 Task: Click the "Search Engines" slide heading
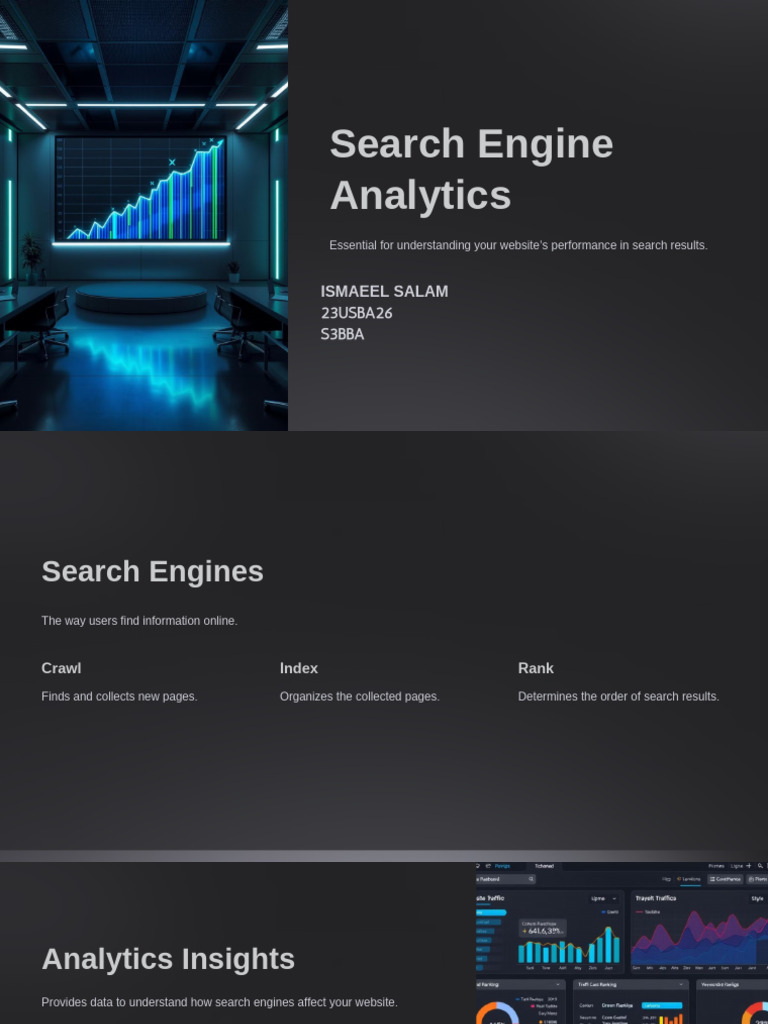tap(152, 571)
